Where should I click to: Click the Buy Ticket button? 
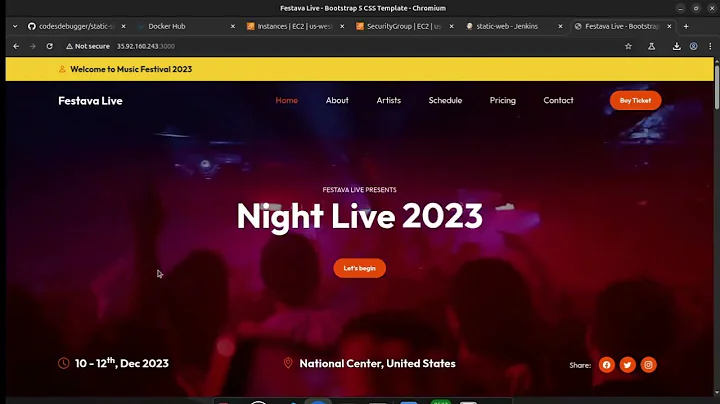(x=636, y=101)
